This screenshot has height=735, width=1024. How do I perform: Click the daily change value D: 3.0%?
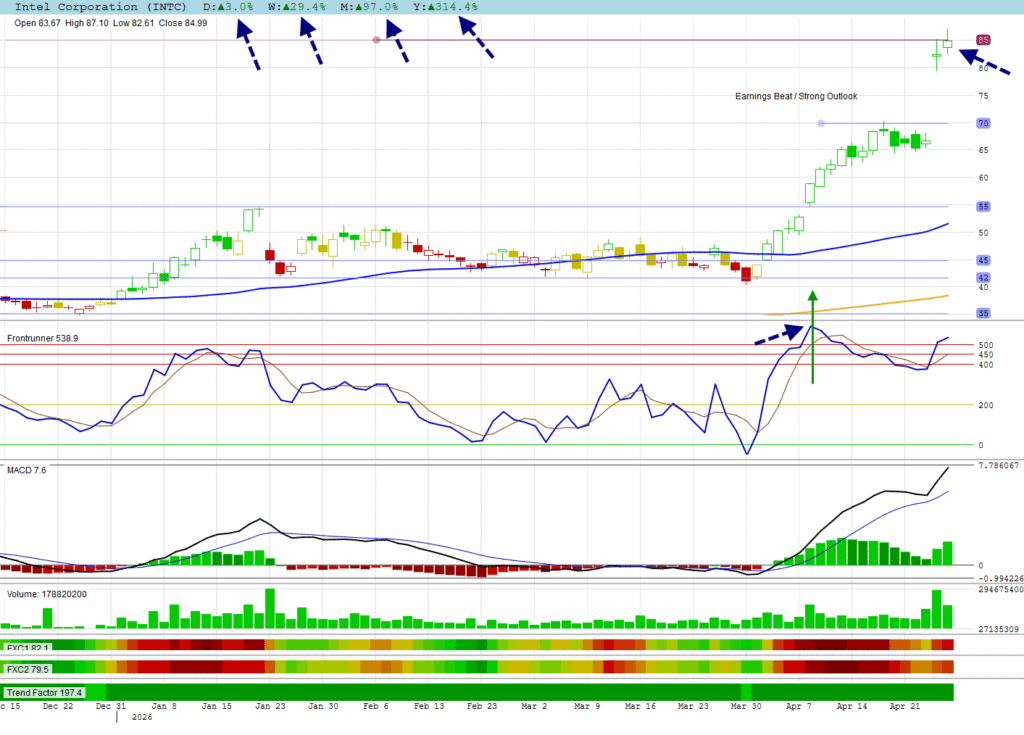coord(228,7)
